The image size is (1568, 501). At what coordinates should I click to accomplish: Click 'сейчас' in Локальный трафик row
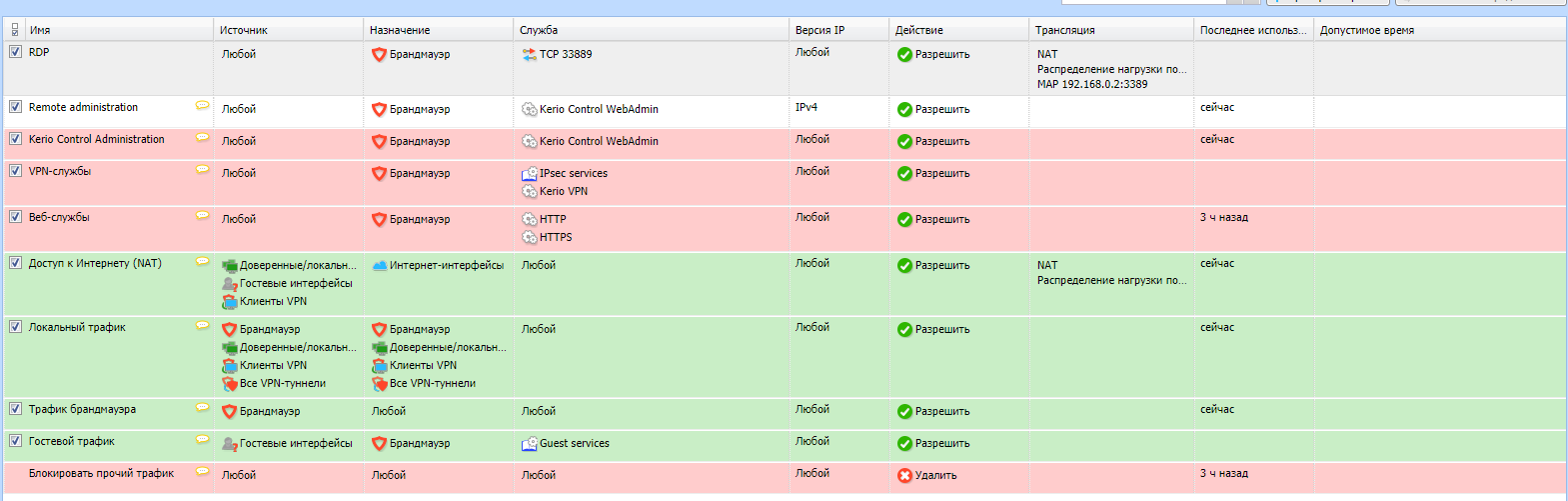[1217, 327]
